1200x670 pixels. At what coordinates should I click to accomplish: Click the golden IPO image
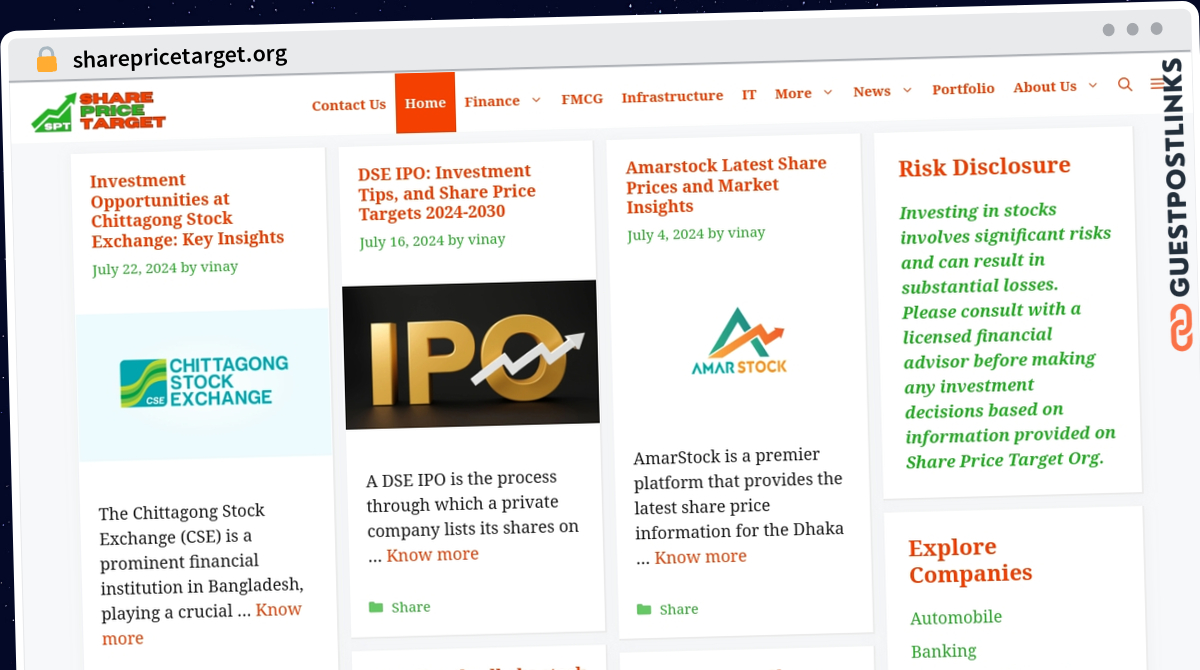click(471, 355)
